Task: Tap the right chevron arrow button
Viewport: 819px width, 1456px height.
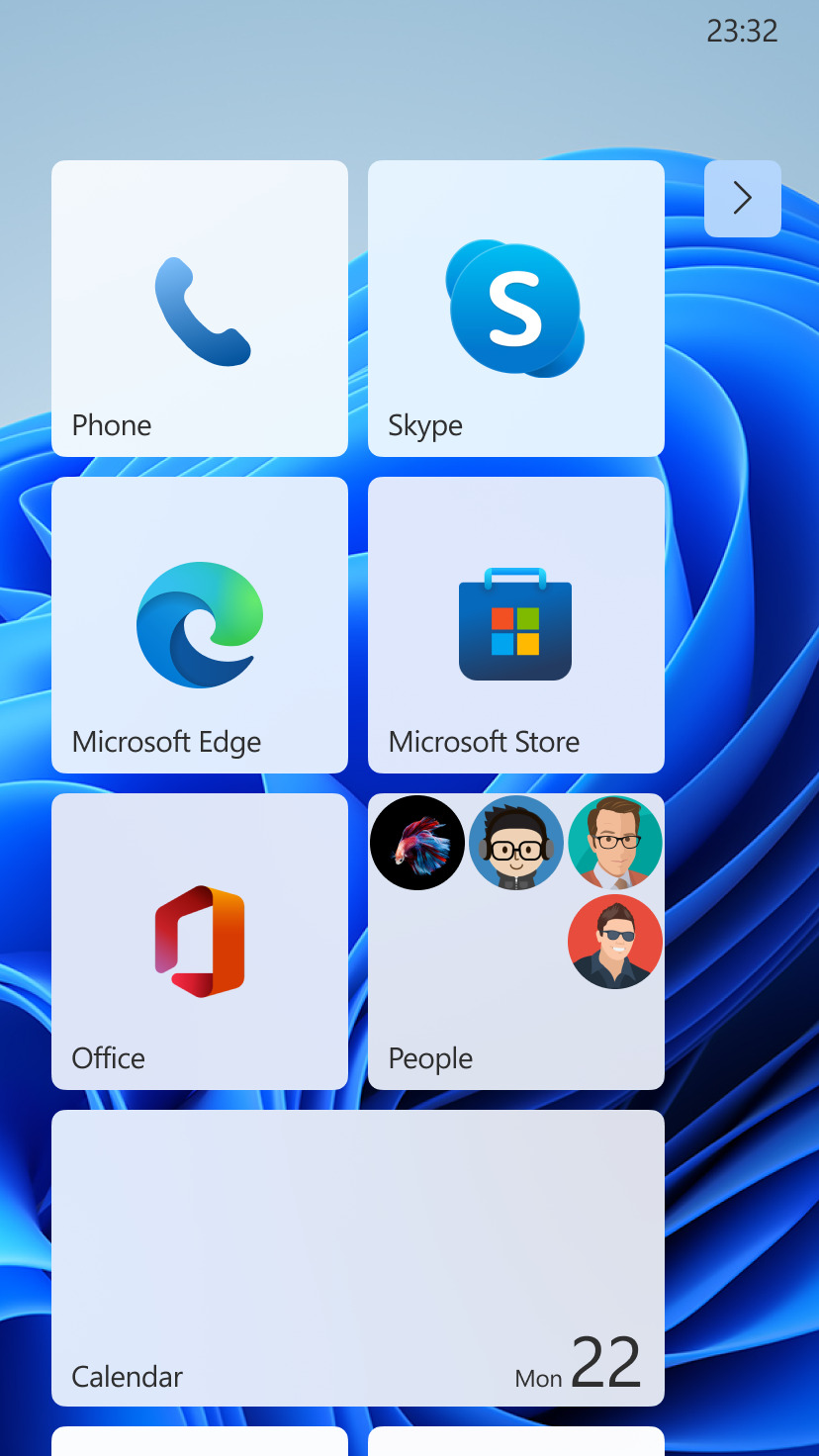Action: 743,199
